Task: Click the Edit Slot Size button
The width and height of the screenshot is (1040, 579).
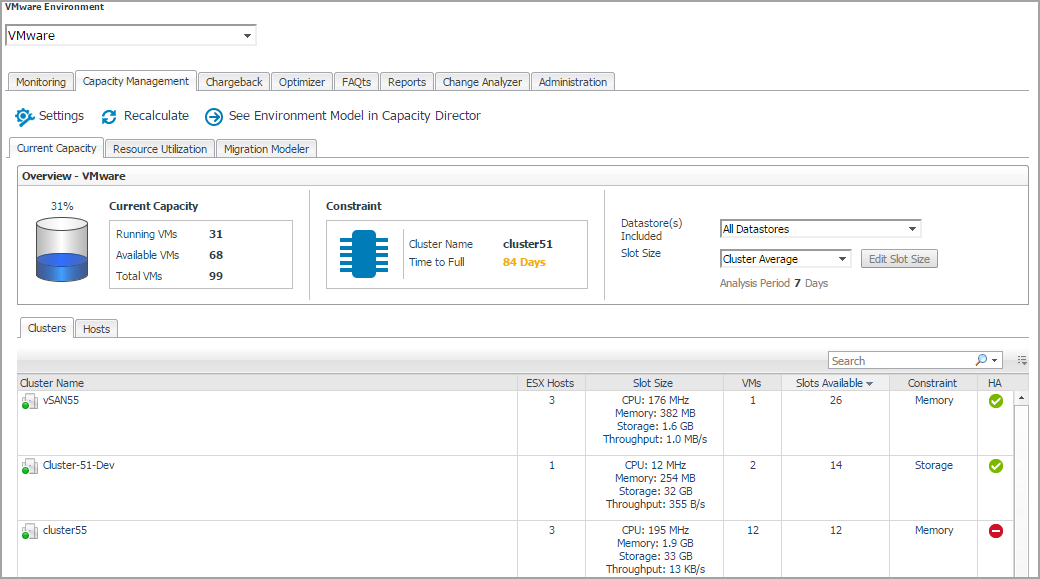Action: (898, 259)
